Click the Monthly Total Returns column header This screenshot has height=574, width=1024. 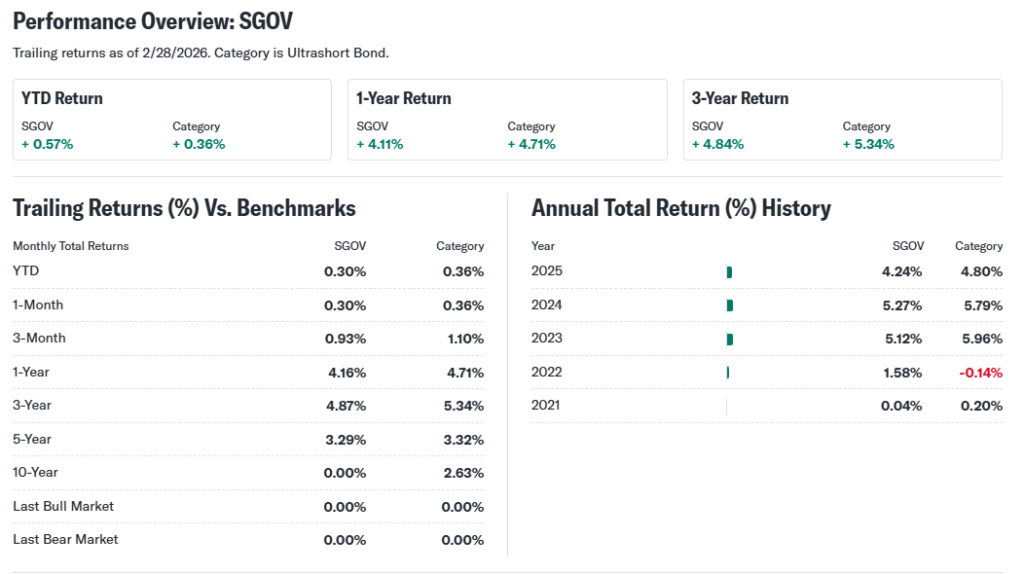(x=71, y=246)
